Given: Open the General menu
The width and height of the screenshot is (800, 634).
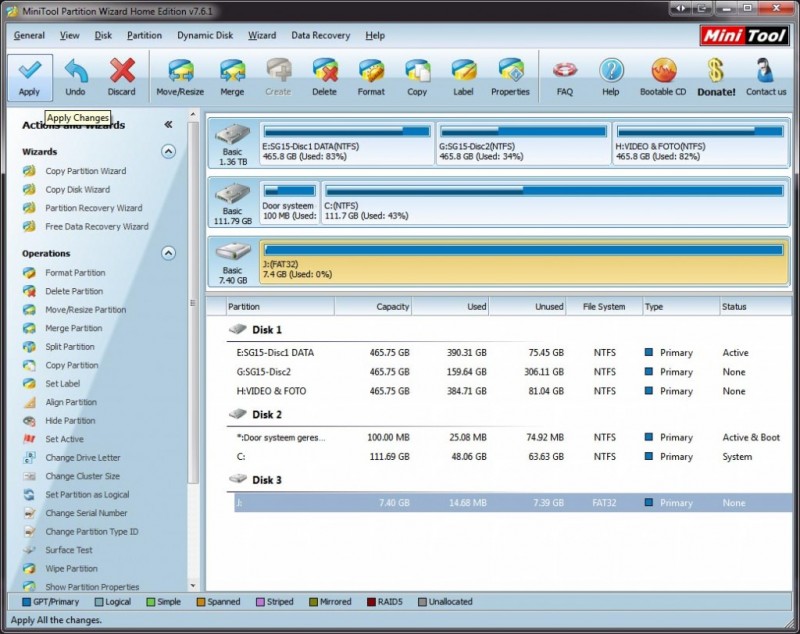Looking at the screenshot, I should point(29,35).
